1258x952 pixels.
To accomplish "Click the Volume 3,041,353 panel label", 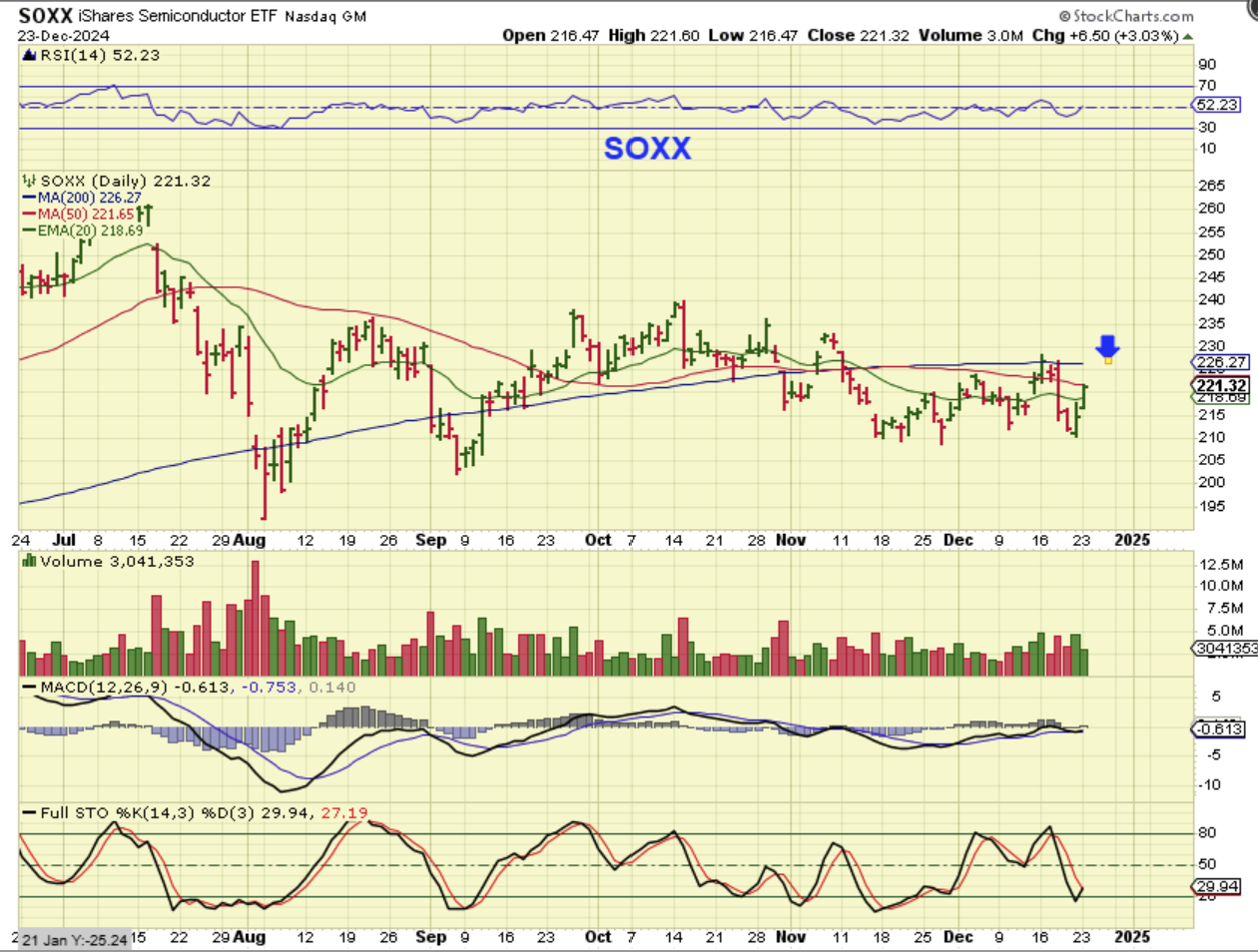I will (x=117, y=561).
